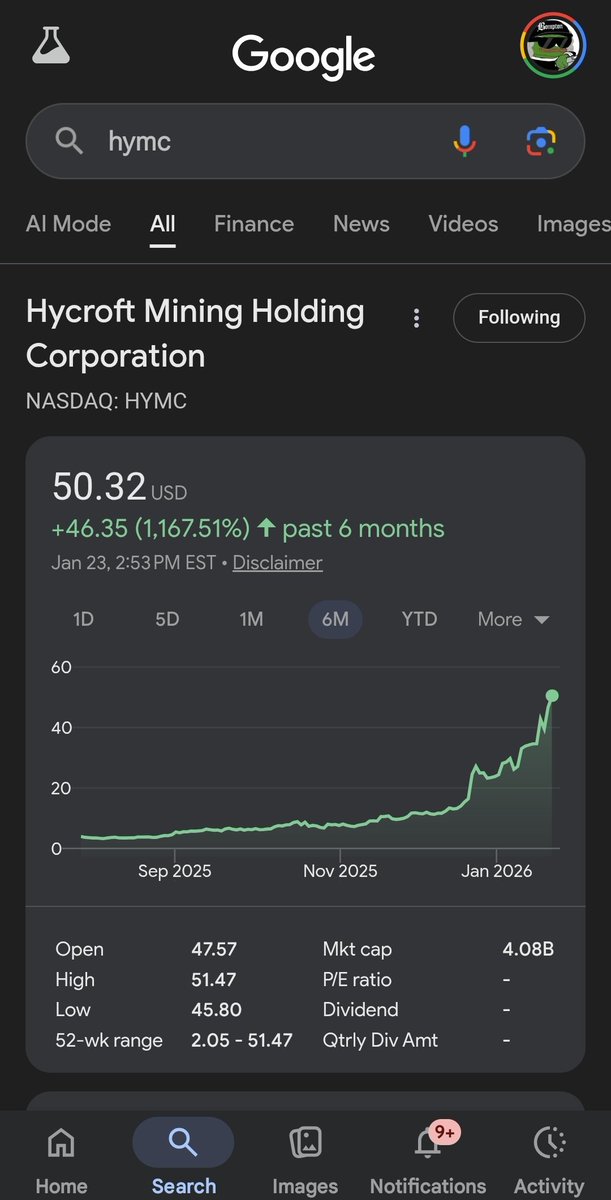This screenshot has width=611, height=1200.
Task: Tap the 52-wk range 2.05 - 51.47
Action: (242, 1040)
